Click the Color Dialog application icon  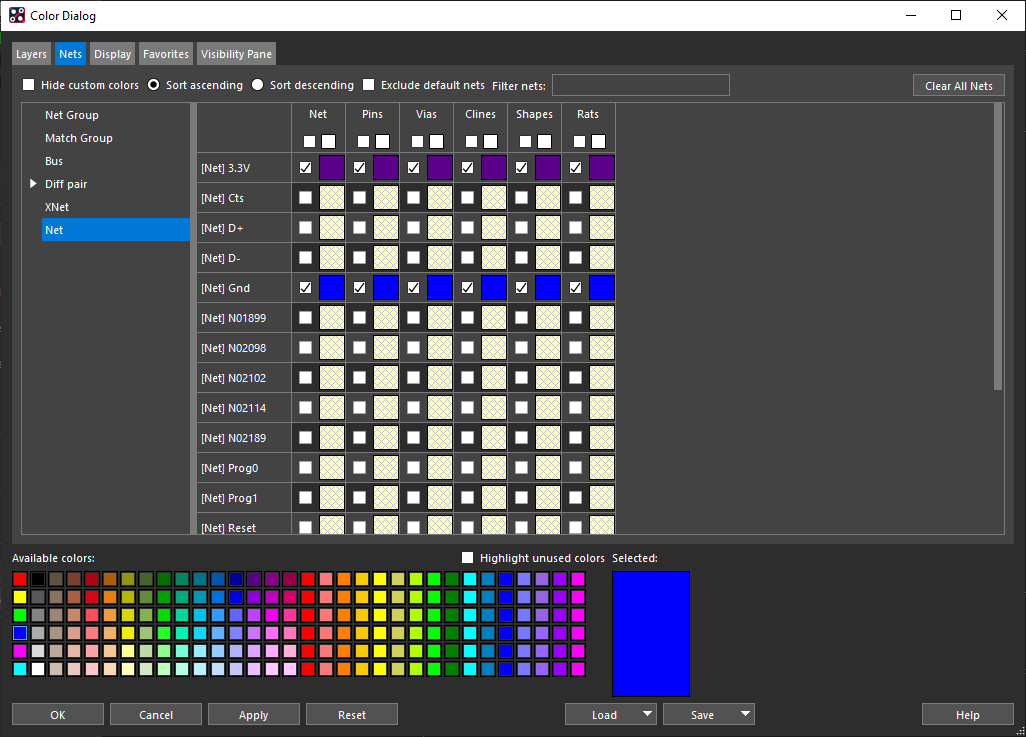17,15
